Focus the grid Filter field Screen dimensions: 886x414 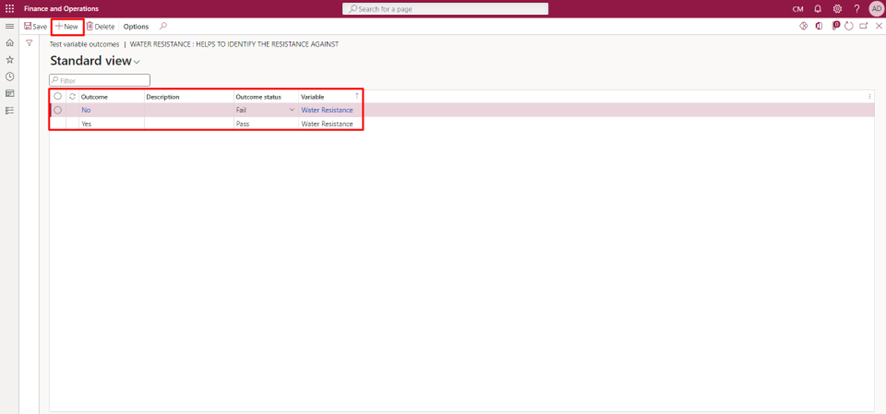coord(99,80)
